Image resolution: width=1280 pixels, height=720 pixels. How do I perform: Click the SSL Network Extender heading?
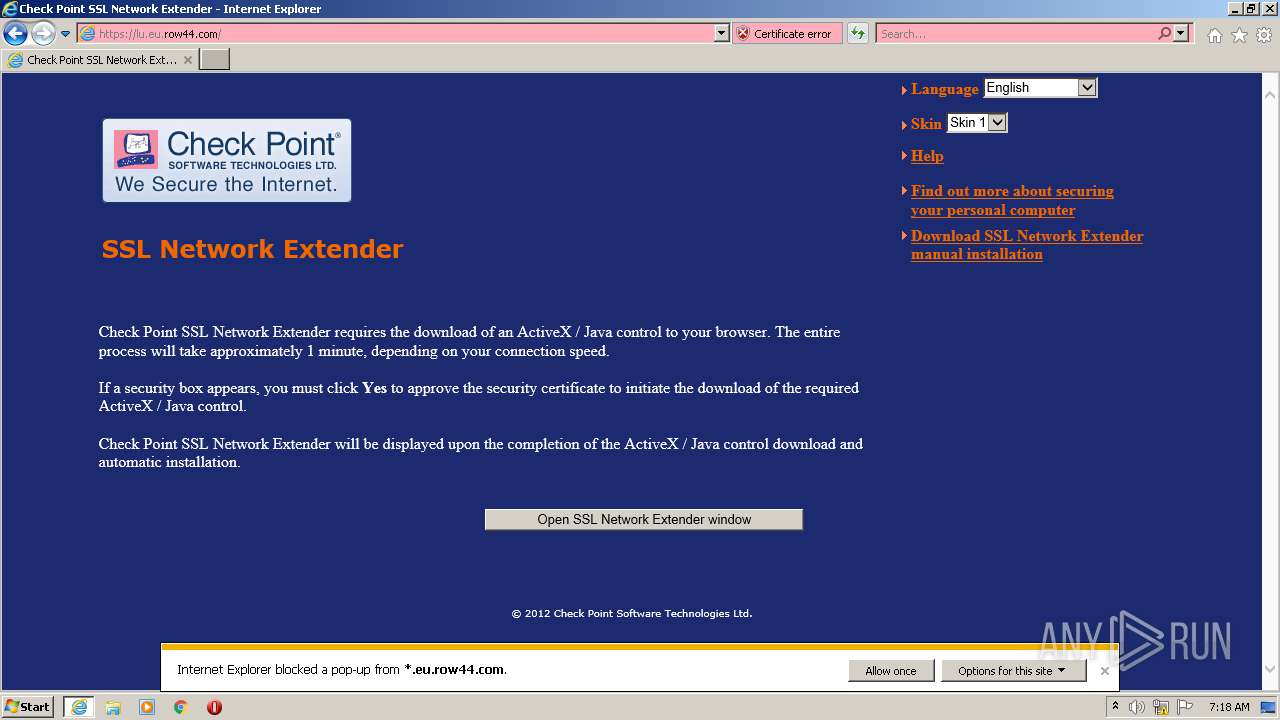(252, 249)
